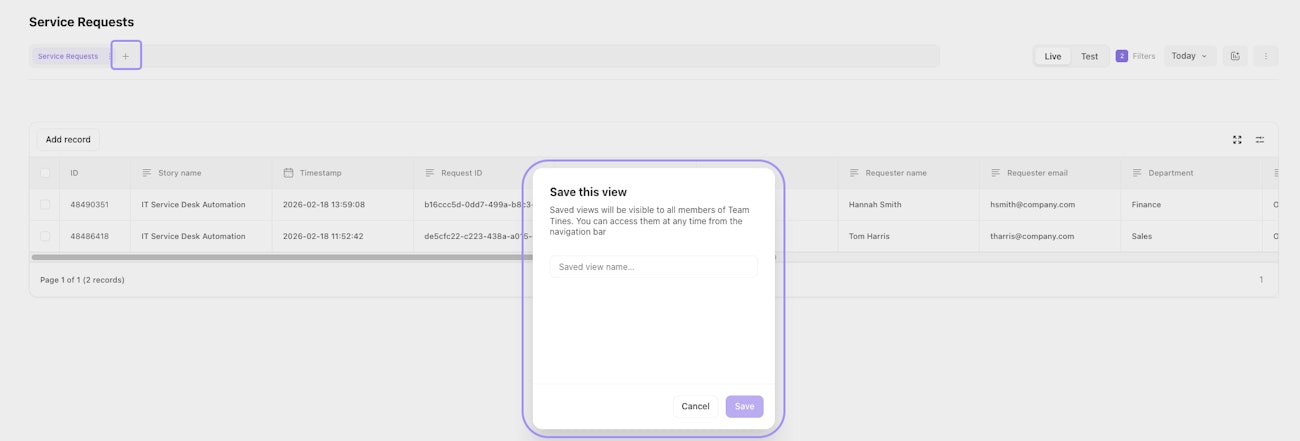
Task: Switch to Live mode
Action: click(1053, 56)
